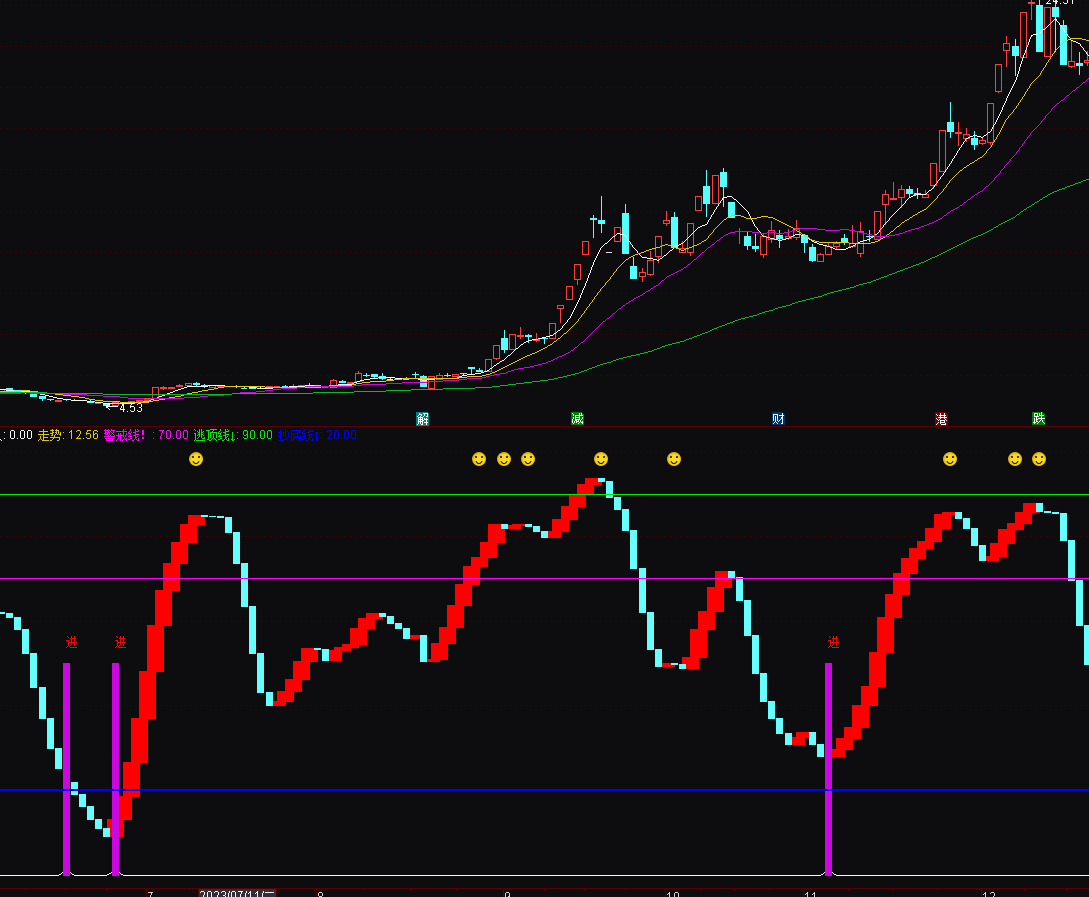Click the green 减 info marker
The image size is (1089, 897).
tap(577, 419)
